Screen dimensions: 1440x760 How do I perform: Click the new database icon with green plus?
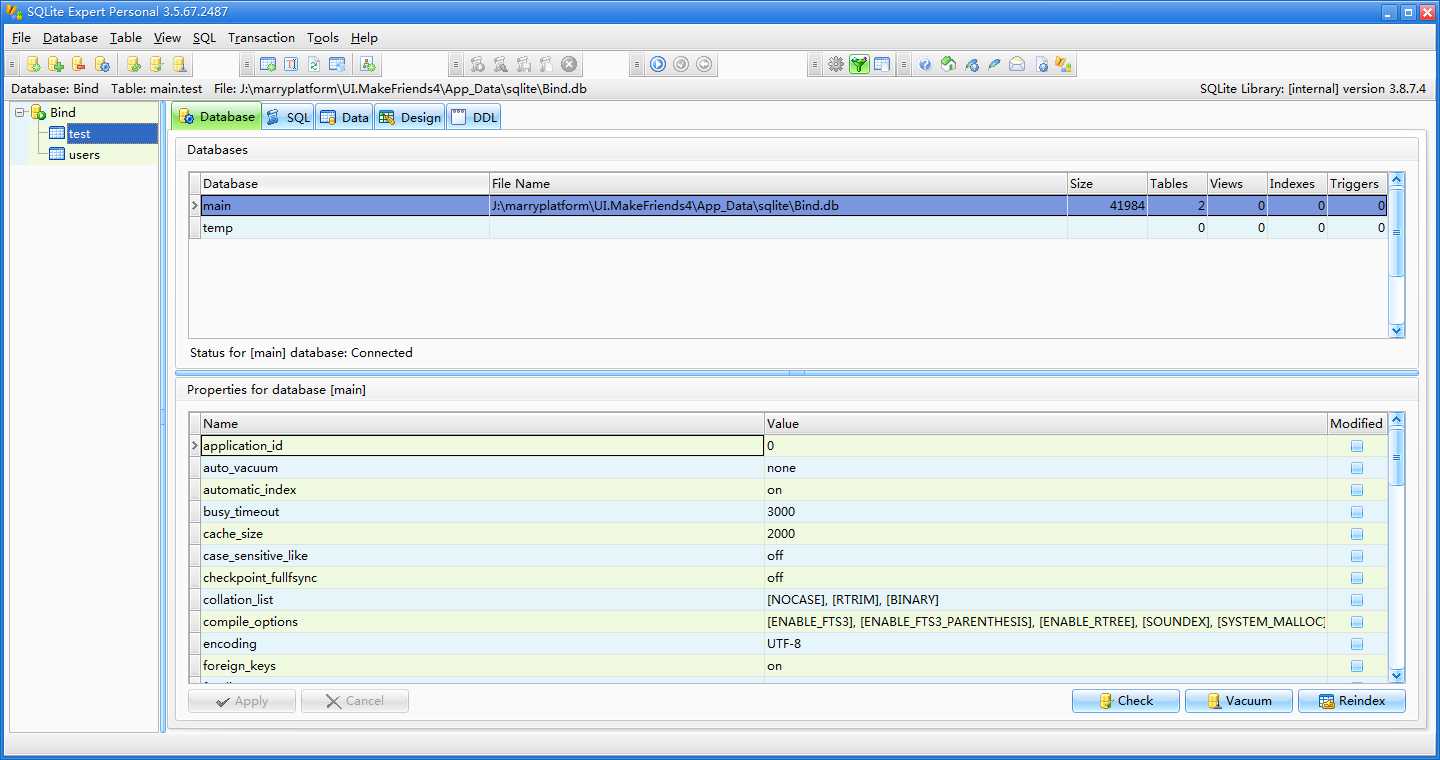[56, 64]
